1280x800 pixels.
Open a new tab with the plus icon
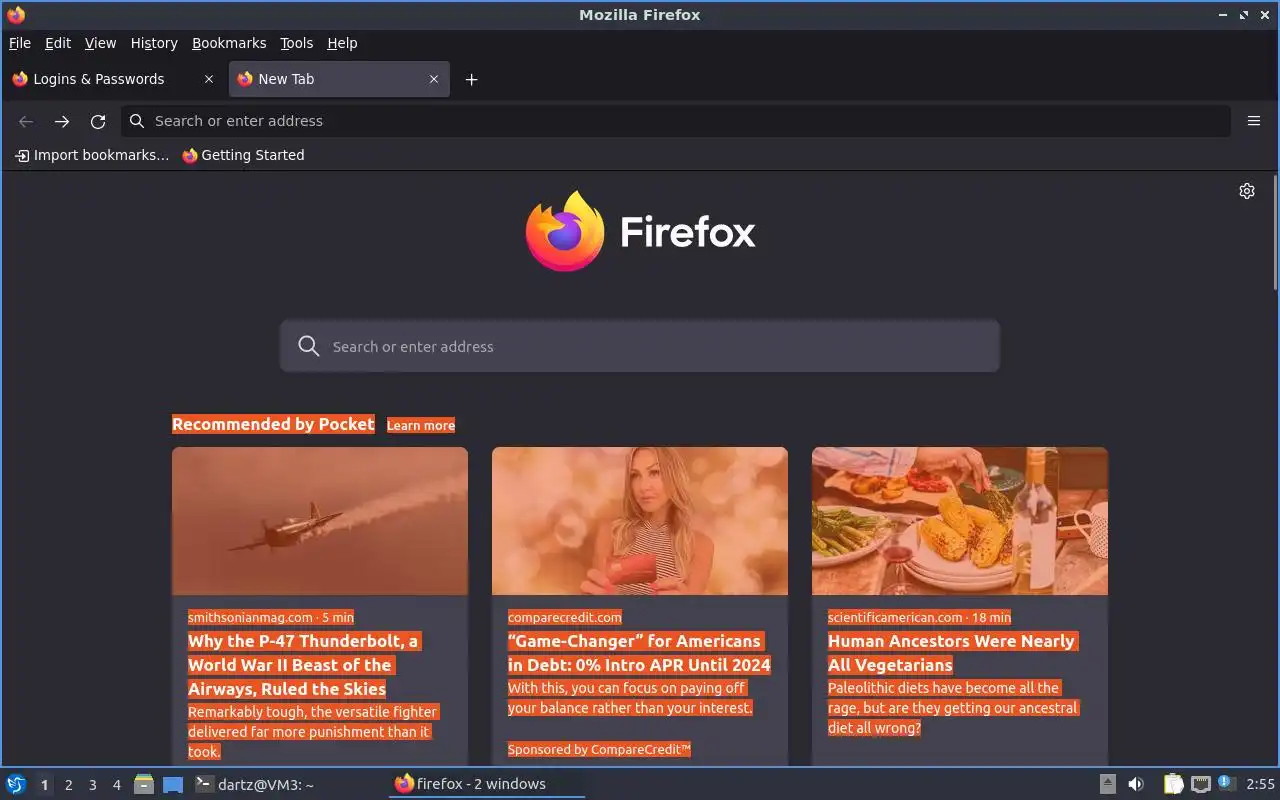coord(471,80)
